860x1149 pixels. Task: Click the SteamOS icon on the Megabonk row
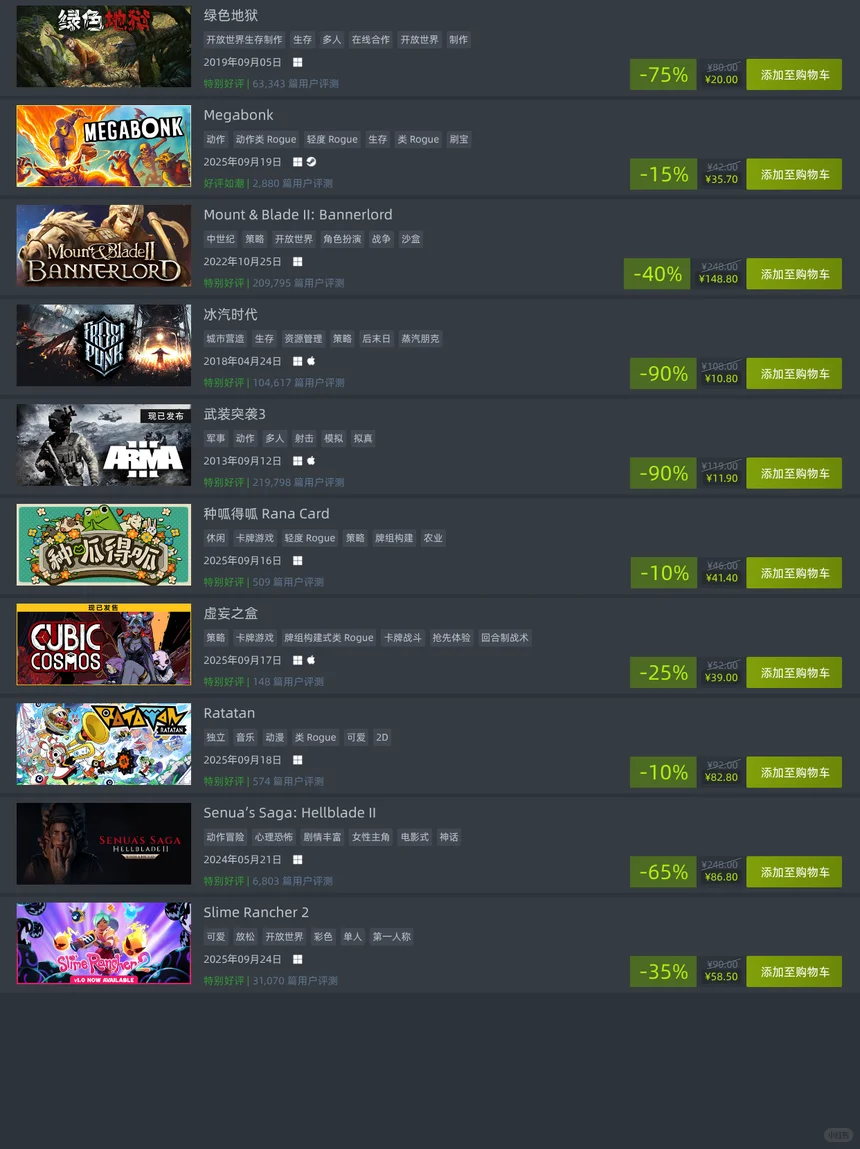[311, 162]
